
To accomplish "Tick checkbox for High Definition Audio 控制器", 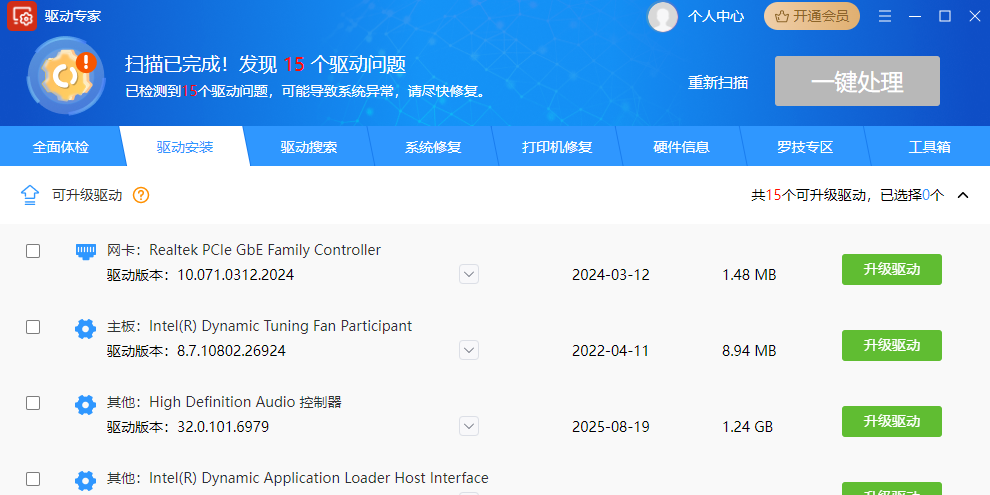I will click(x=33, y=403).
